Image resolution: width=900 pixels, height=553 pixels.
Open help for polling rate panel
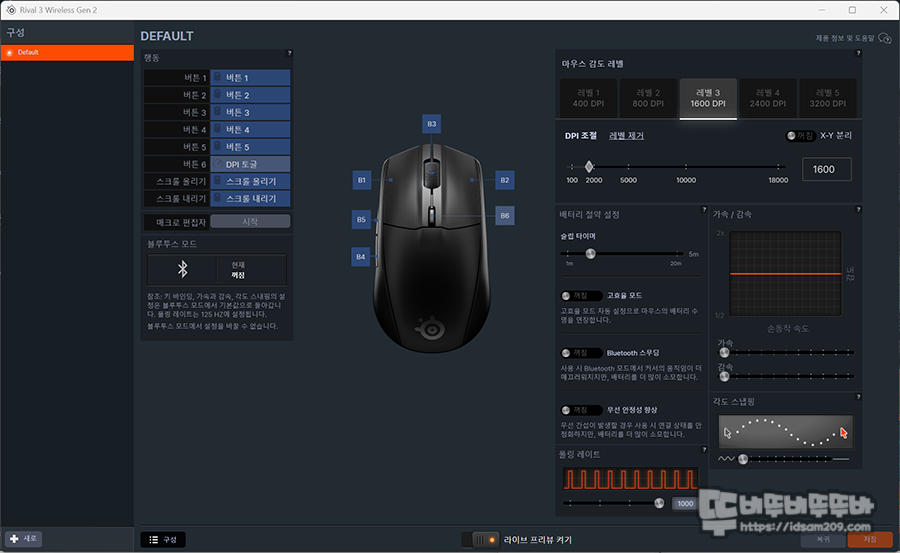[x=704, y=449]
